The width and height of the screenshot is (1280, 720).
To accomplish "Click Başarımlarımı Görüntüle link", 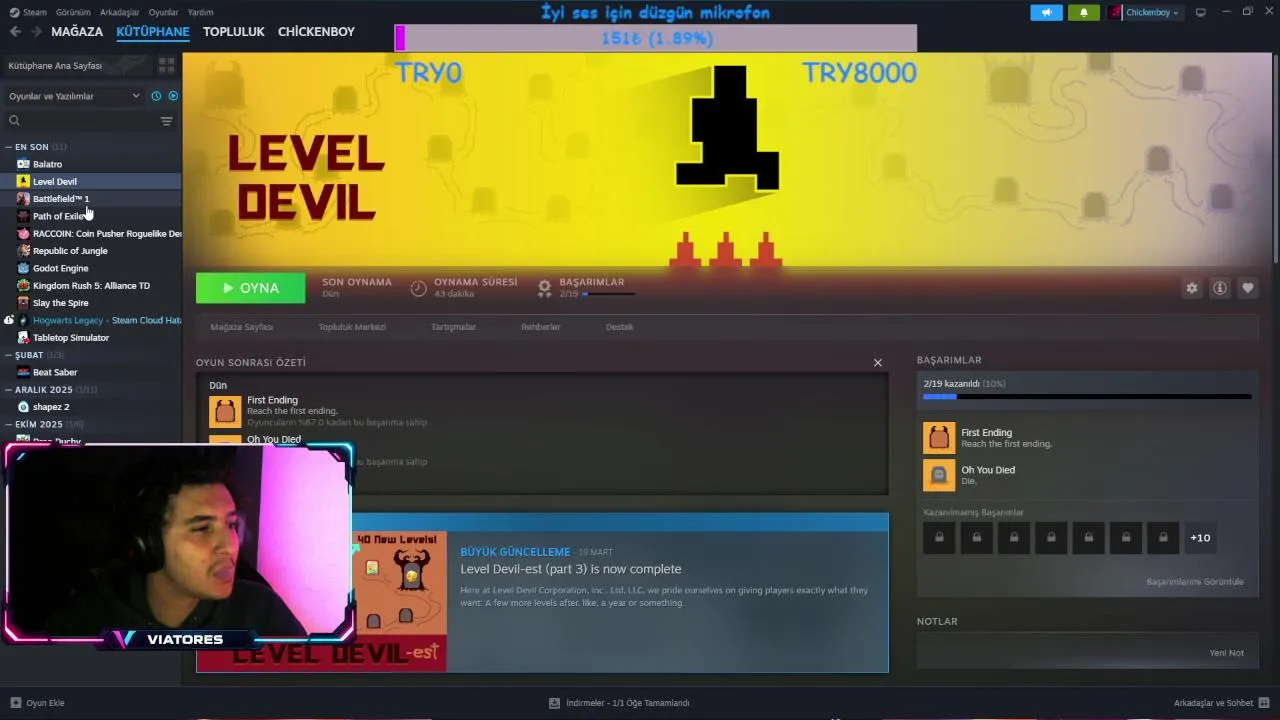I will point(1195,582).
